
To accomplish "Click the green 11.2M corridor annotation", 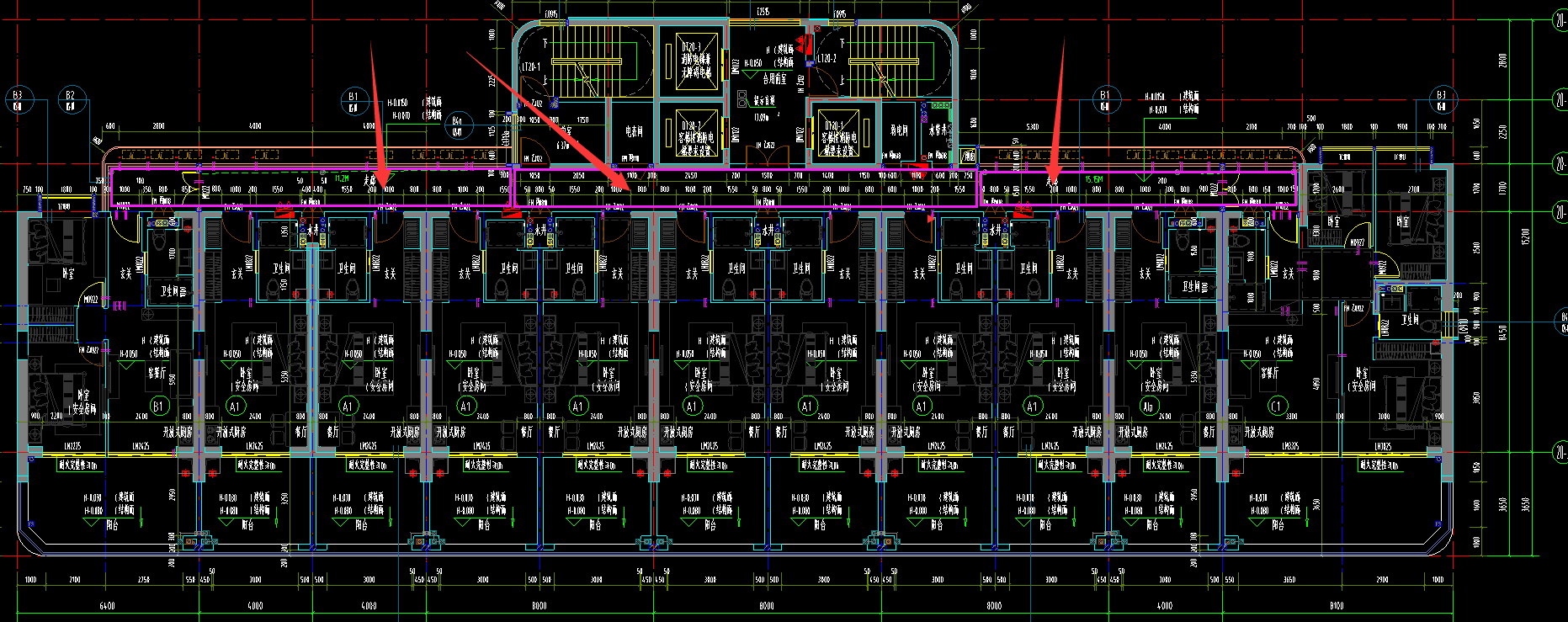I will coord(342,178).
